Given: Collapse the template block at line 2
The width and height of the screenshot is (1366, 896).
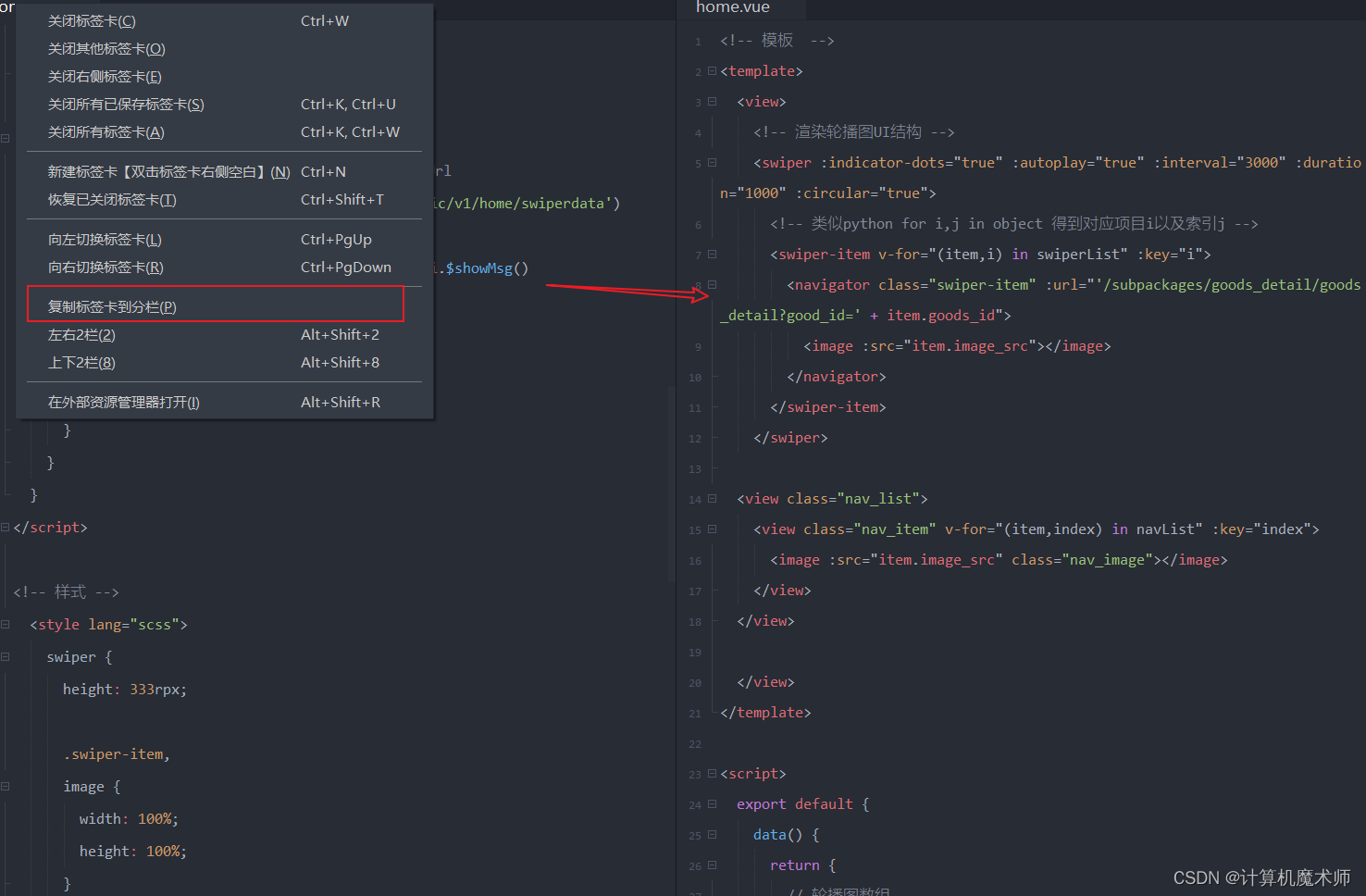Looking at the screenshot, I should 712,70.
